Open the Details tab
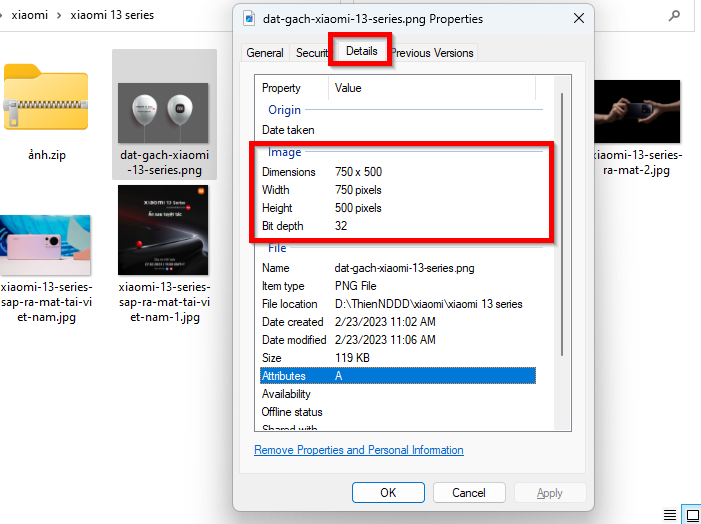701x524 pixels. tap(361, 51)
